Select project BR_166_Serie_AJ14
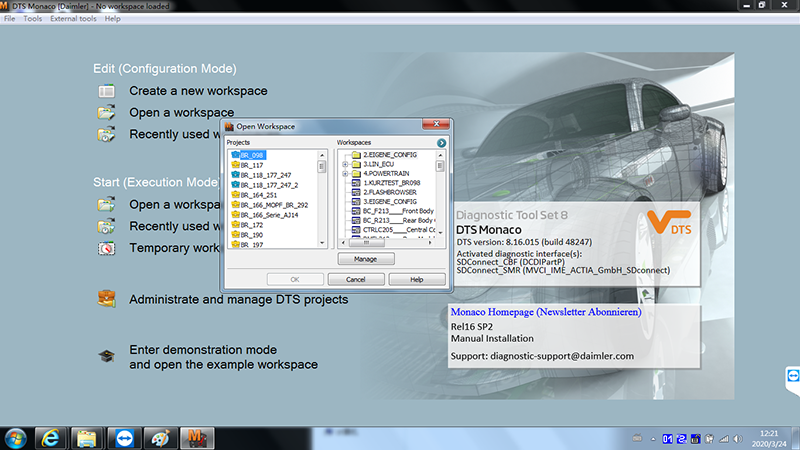Viewport: 800px width, 450px height. coord(269,215)
